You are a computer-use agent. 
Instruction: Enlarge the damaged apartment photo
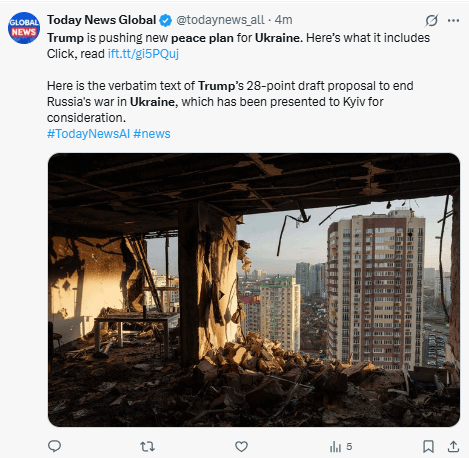[254, 290]
